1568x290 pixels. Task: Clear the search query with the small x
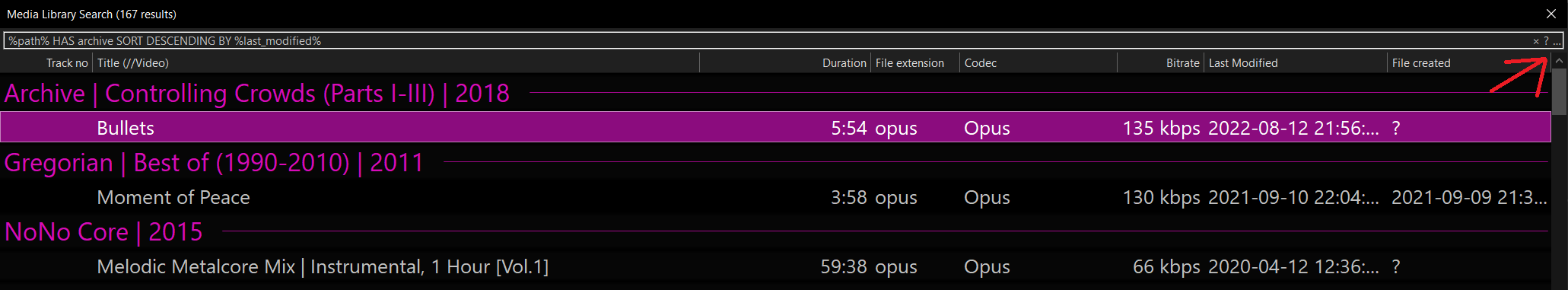(1535, 41)
